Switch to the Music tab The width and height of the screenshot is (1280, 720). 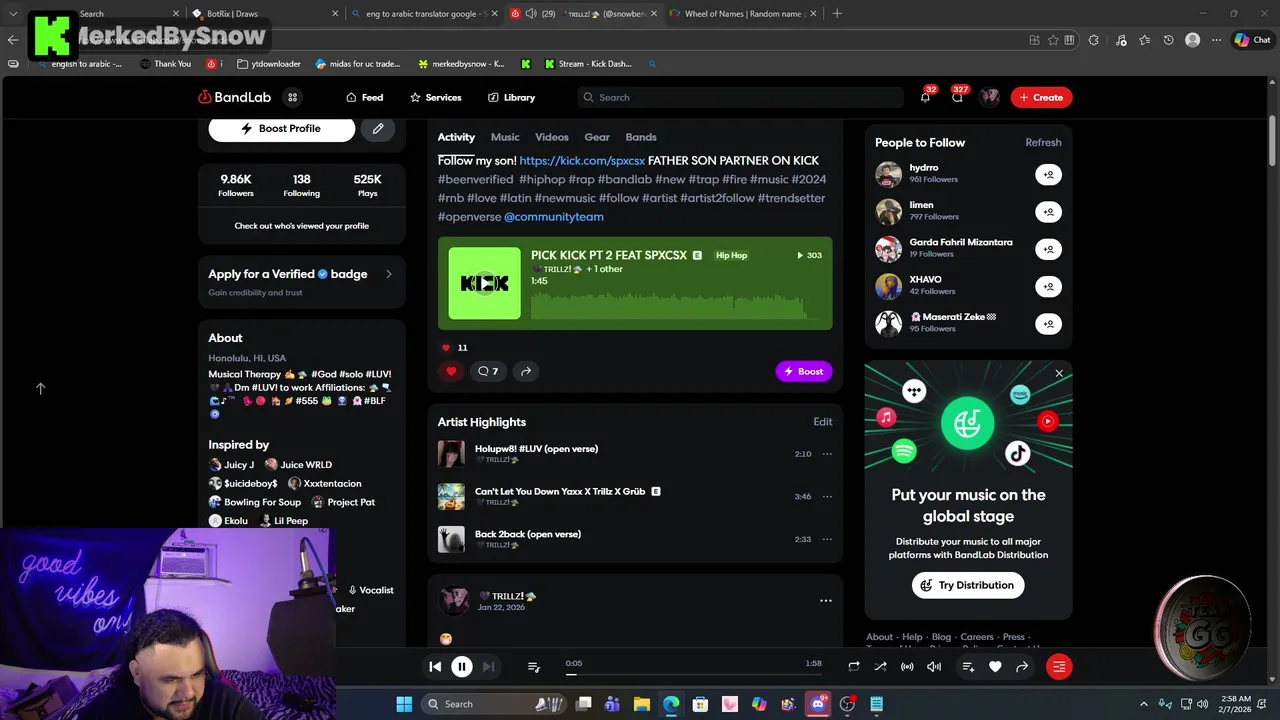click(x=505, y=137)
